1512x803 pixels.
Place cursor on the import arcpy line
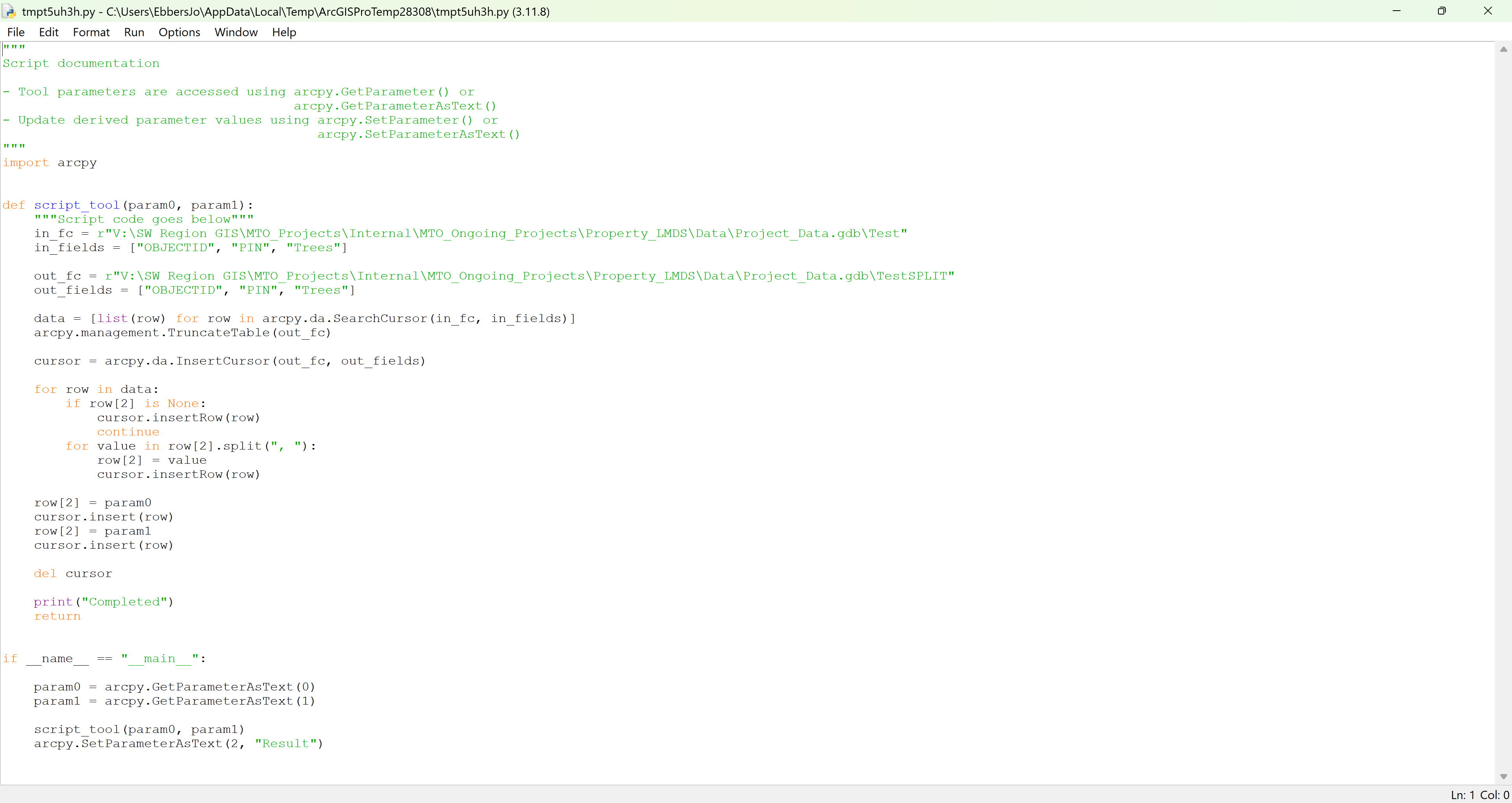(50, 163)
